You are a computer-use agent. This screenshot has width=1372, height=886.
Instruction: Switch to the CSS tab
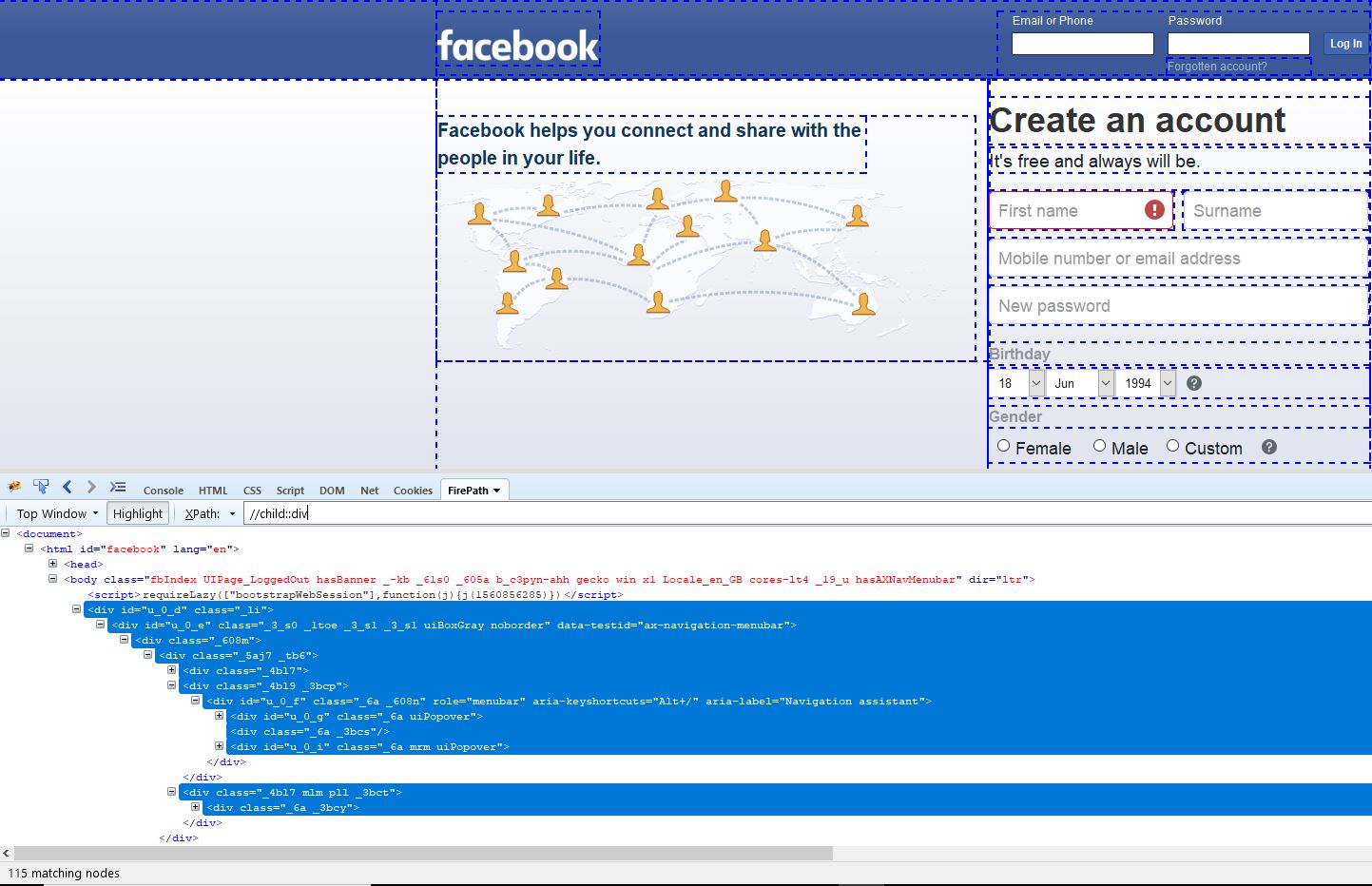[252, 491]
